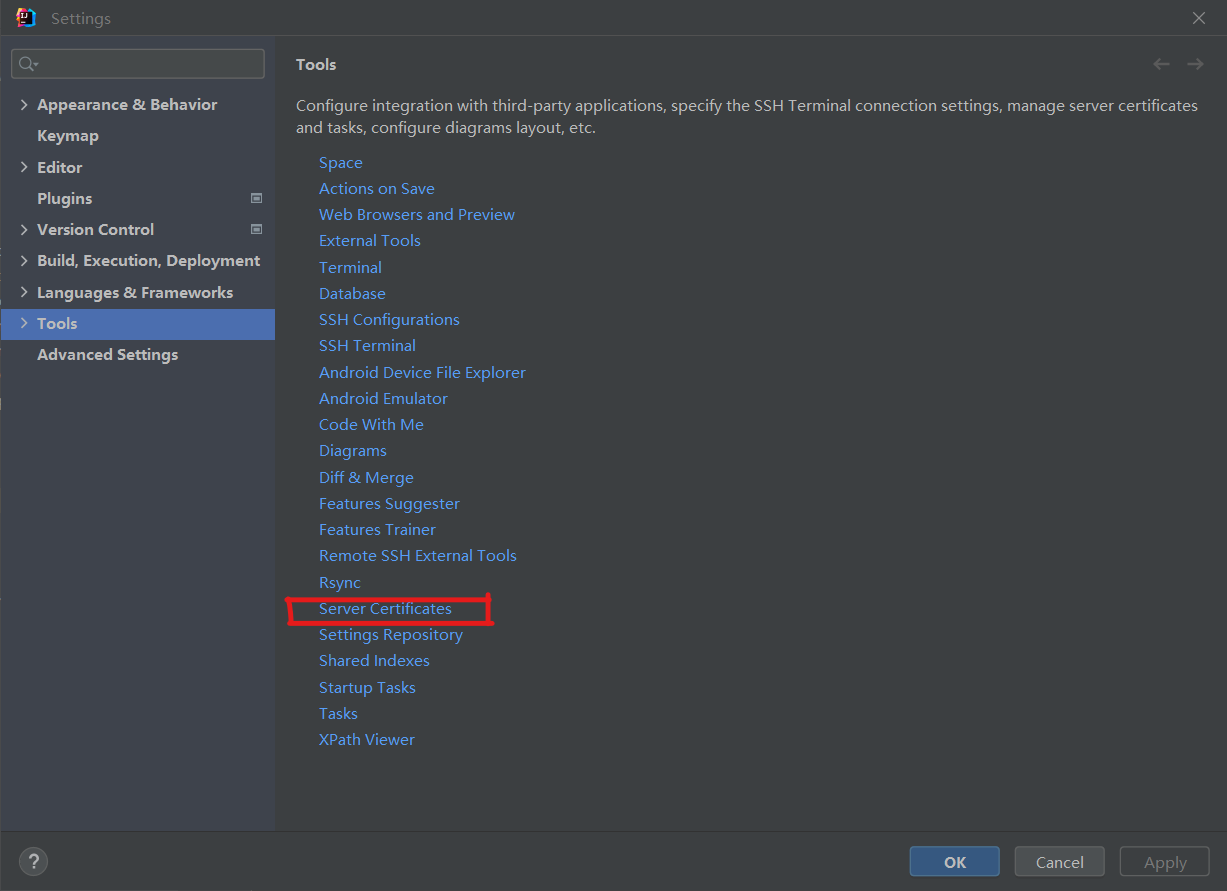Select Build, Execution, Deployment label
This screenshot has height=891, width=1227.
(149, 261)
